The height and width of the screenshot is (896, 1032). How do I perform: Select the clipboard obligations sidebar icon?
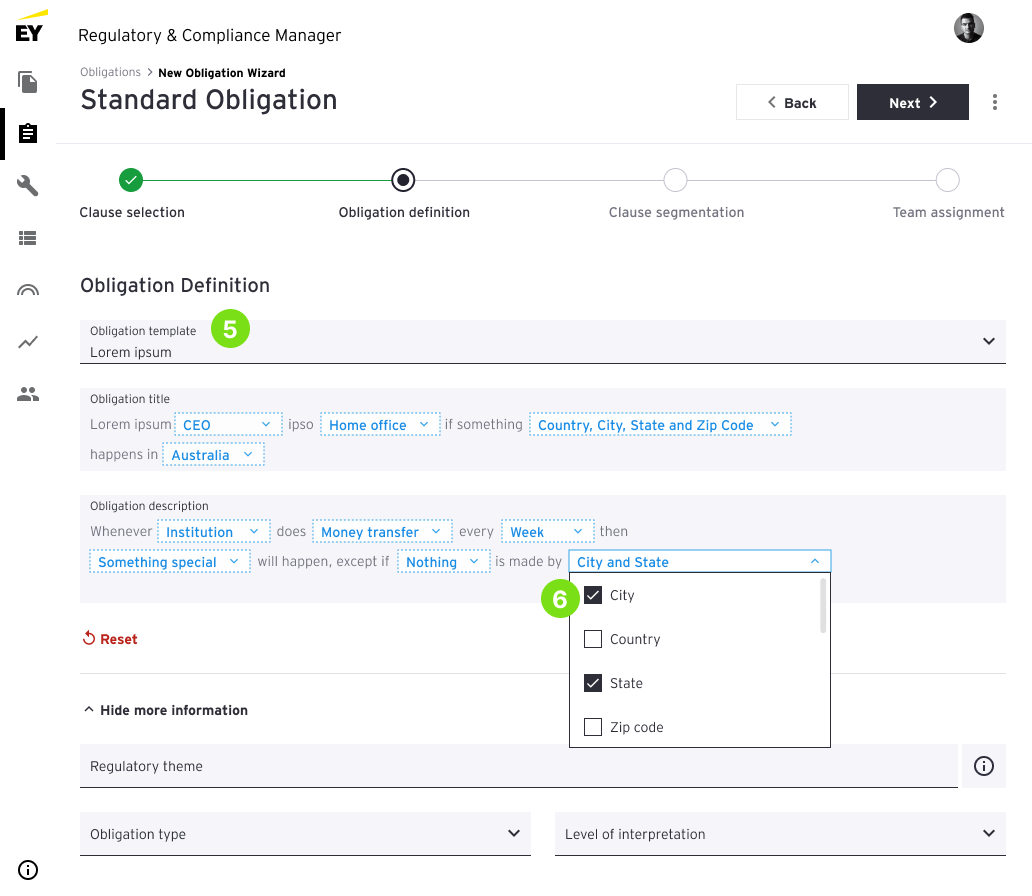tap(28, 134)
